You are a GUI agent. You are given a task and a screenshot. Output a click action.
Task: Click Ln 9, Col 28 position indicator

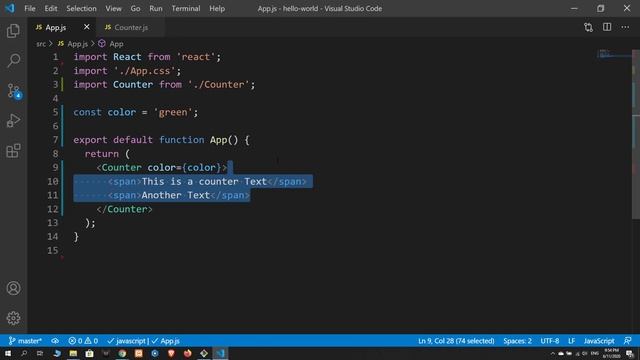pyautogui.click(x=456, y=341)
